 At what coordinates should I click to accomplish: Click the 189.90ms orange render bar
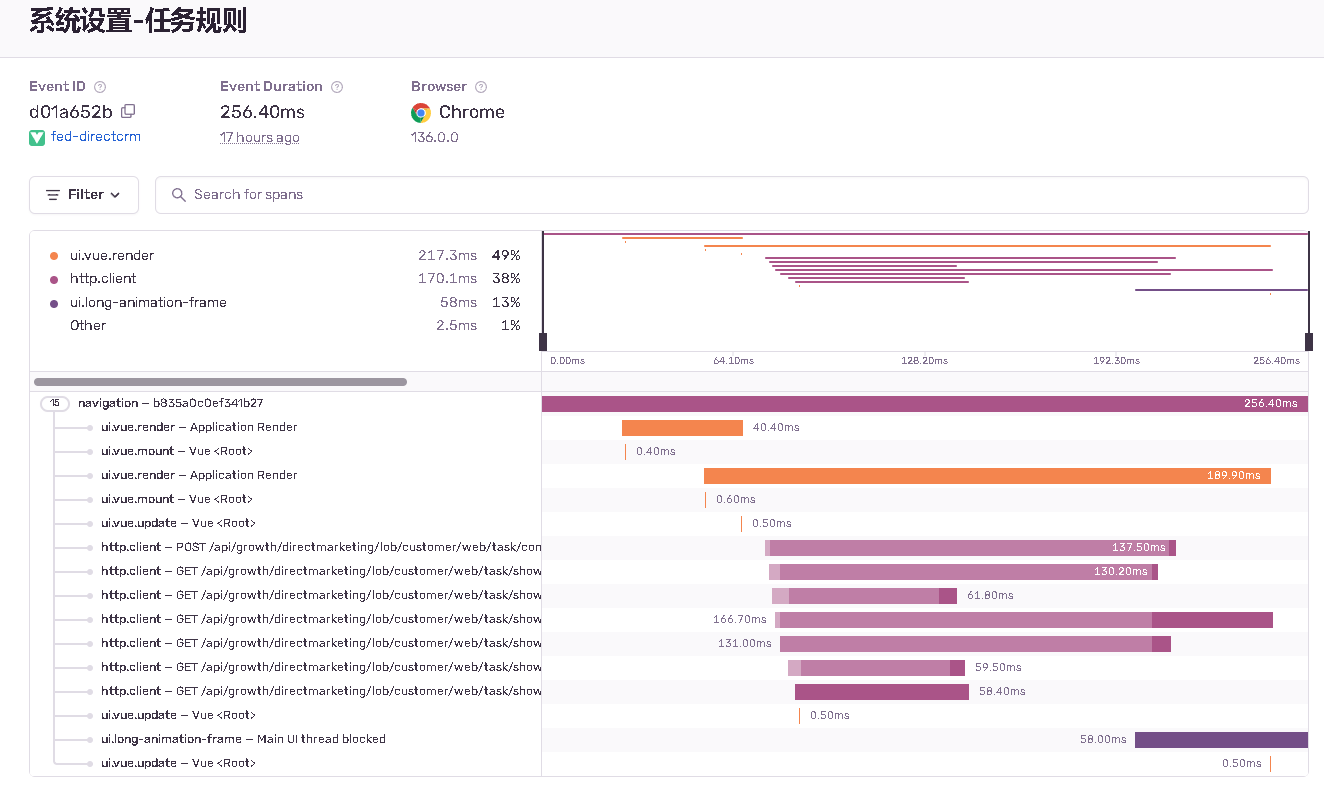[987, 476]
